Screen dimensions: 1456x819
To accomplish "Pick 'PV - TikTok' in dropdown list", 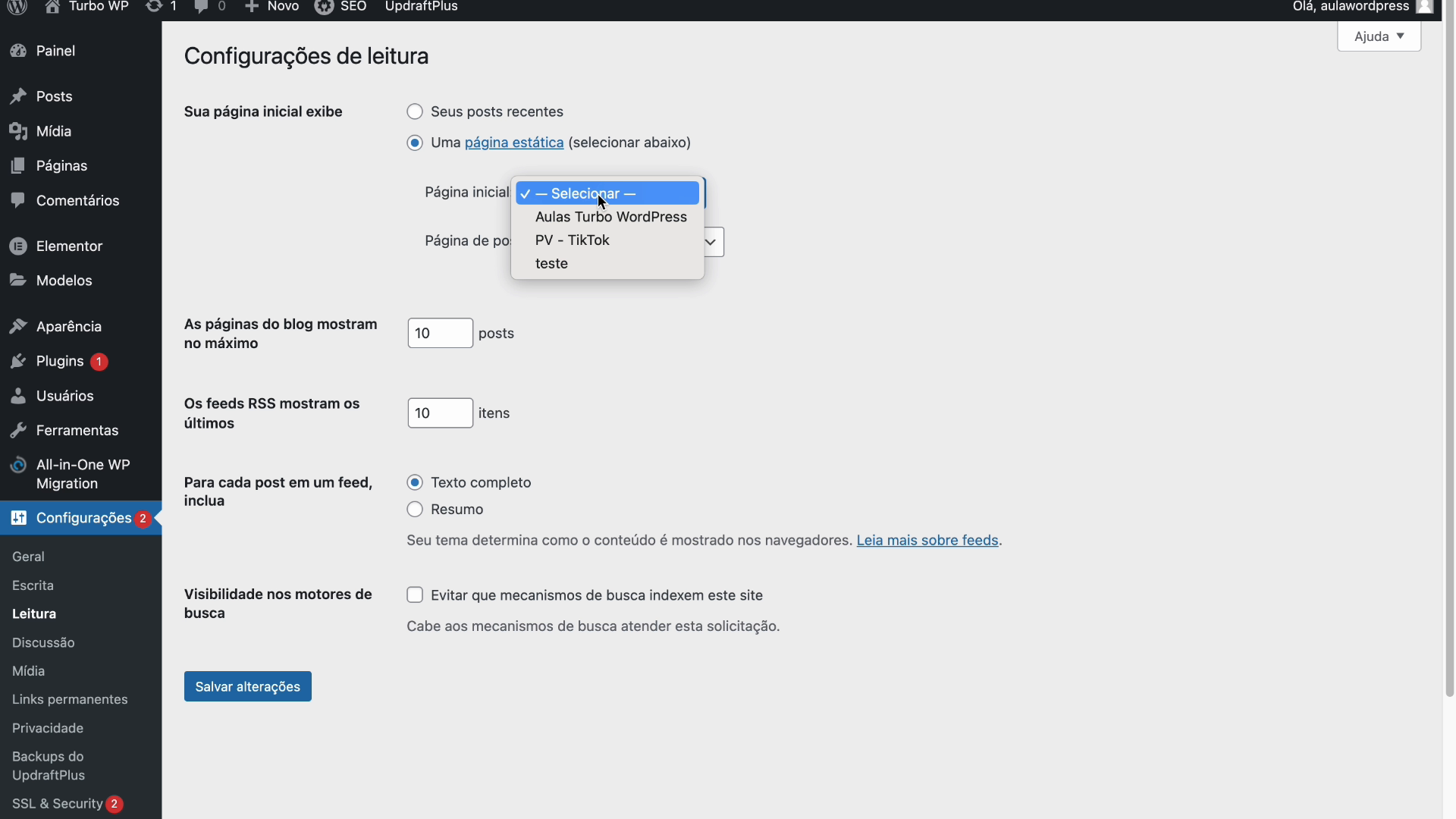I will (x=572, y=240).
